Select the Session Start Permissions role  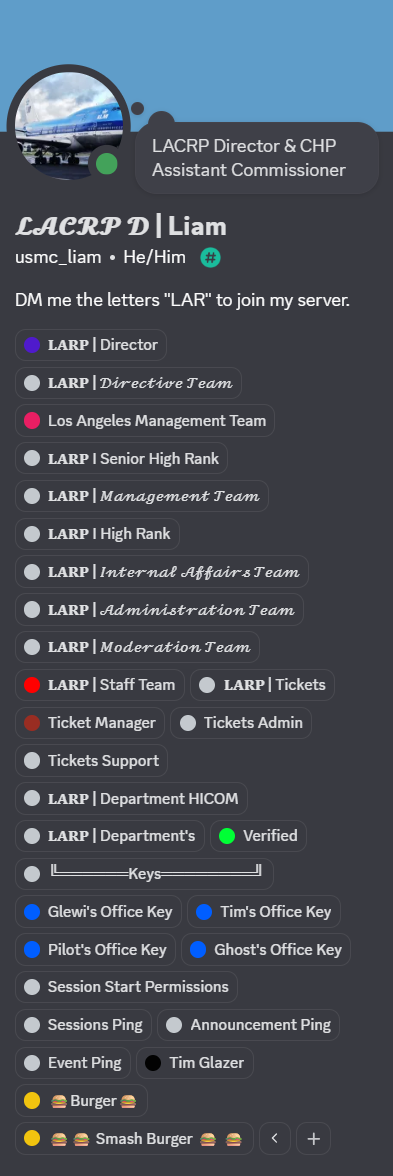[x=127, y=987]
